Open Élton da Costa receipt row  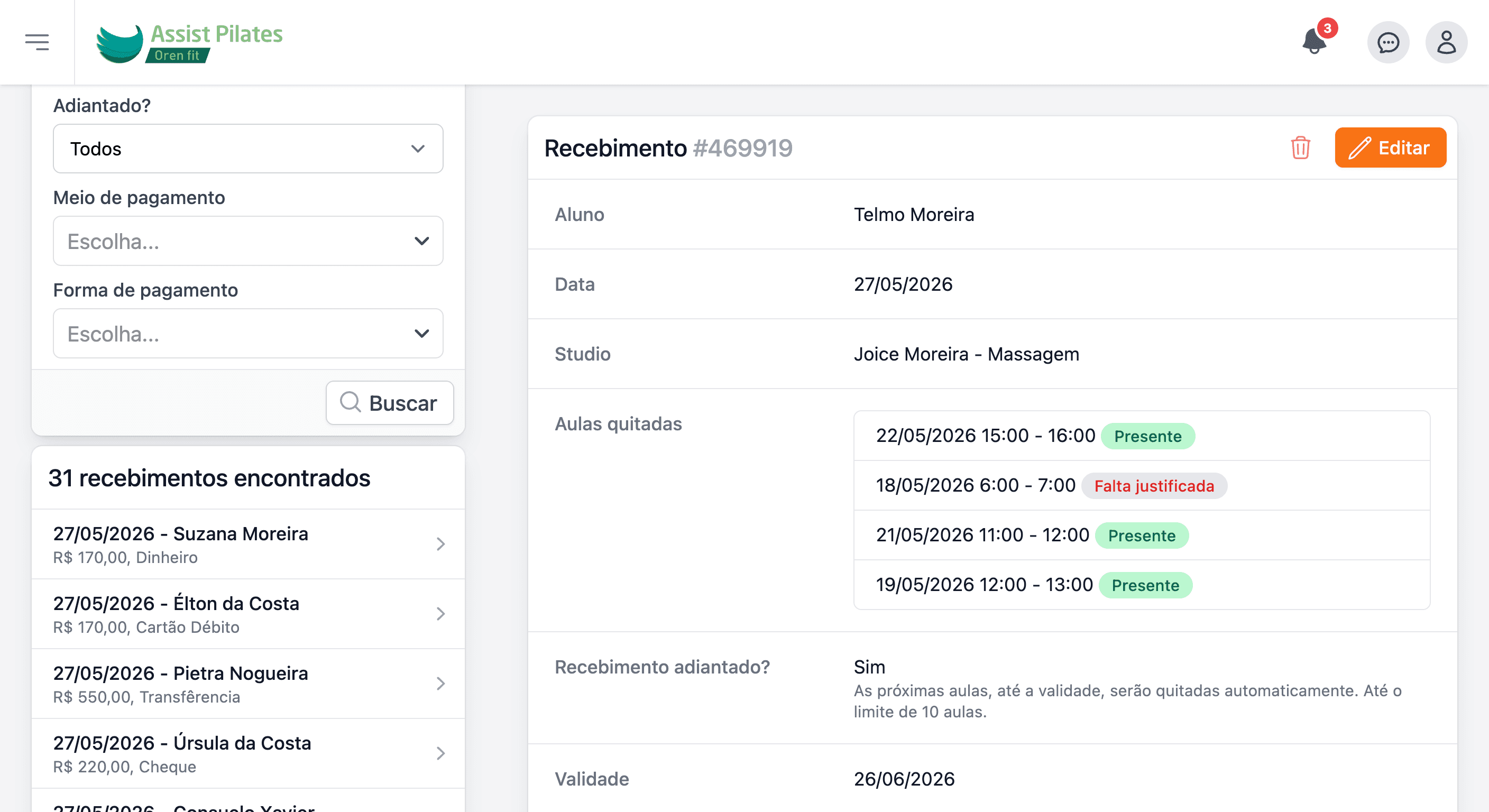click(x=248, y=614)
